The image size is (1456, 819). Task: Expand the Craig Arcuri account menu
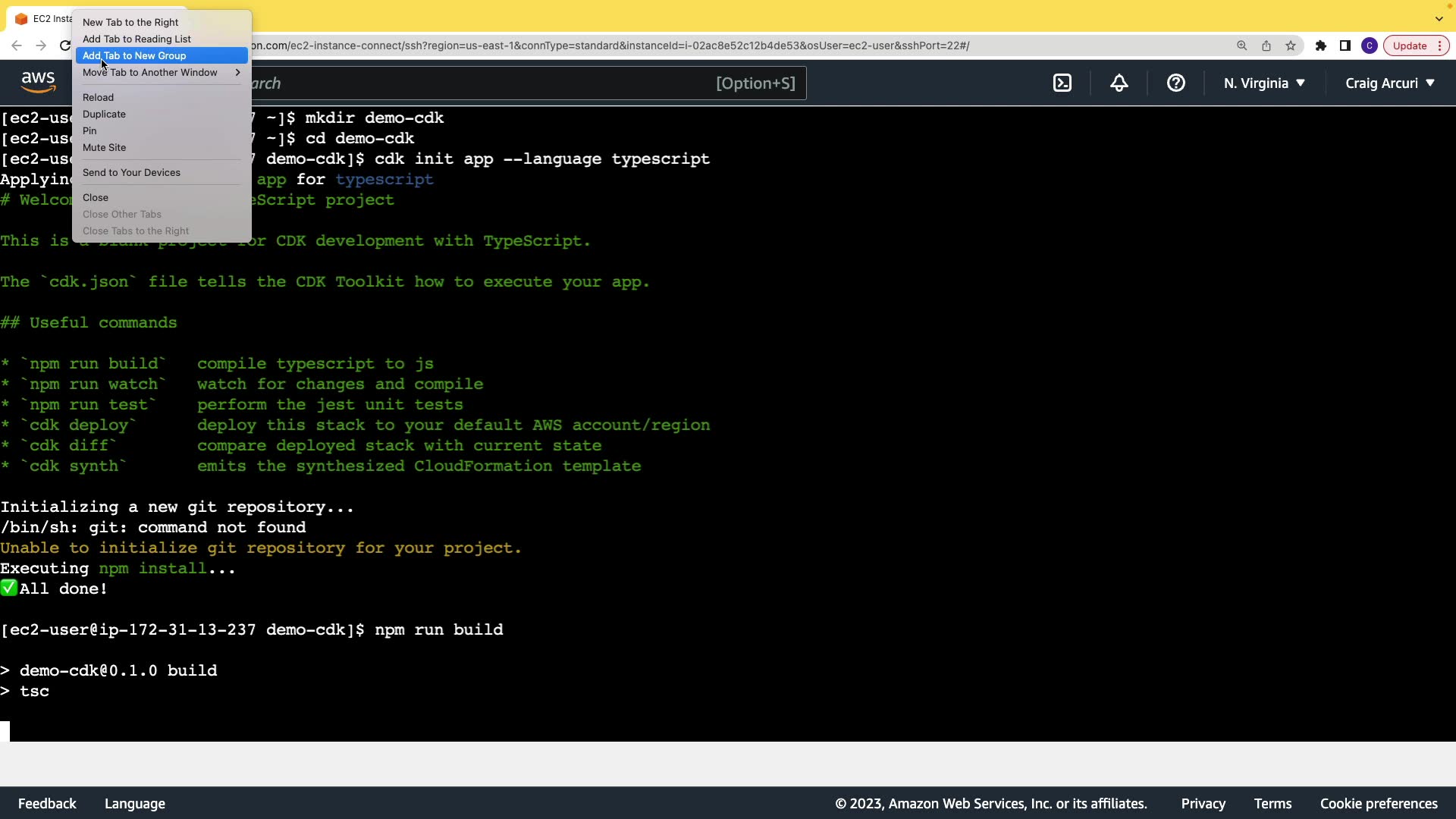pos(1389,83)
